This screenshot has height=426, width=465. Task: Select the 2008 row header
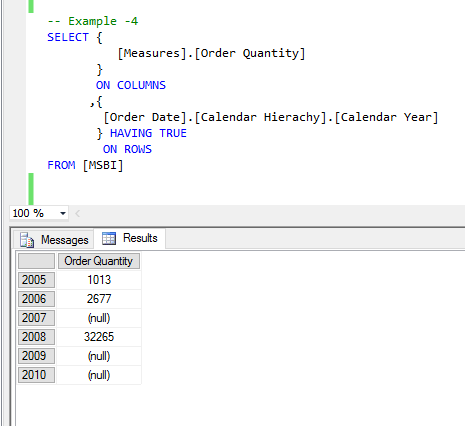(x=36, y=337)
